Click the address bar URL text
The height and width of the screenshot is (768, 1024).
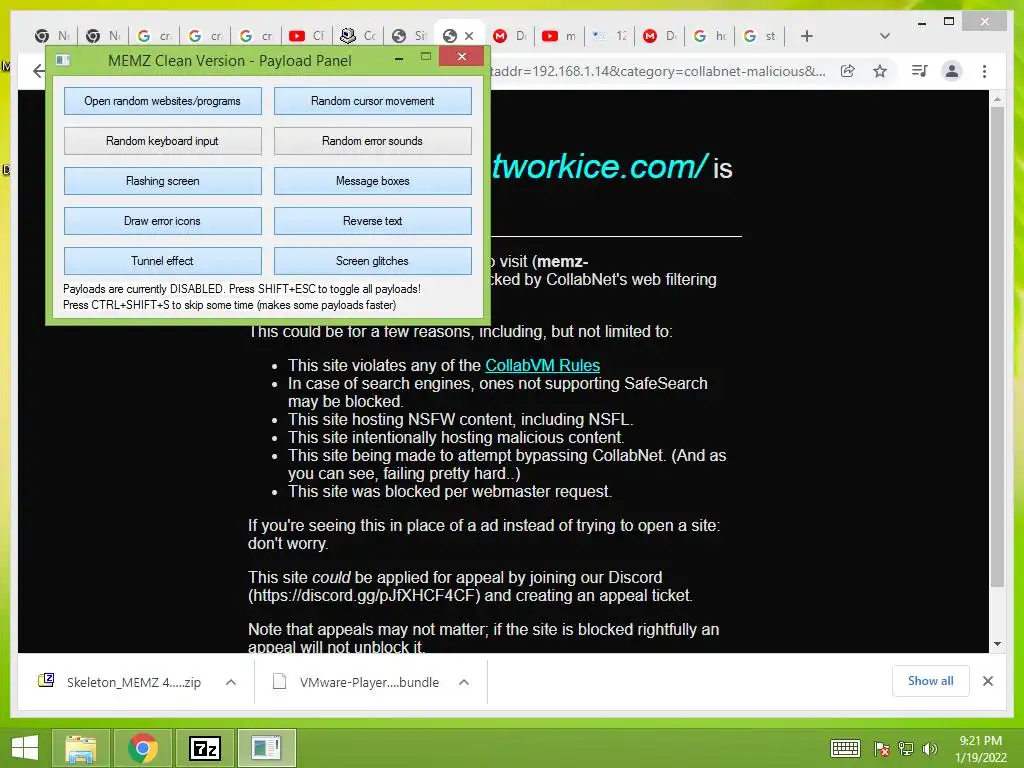click(658, 71)
